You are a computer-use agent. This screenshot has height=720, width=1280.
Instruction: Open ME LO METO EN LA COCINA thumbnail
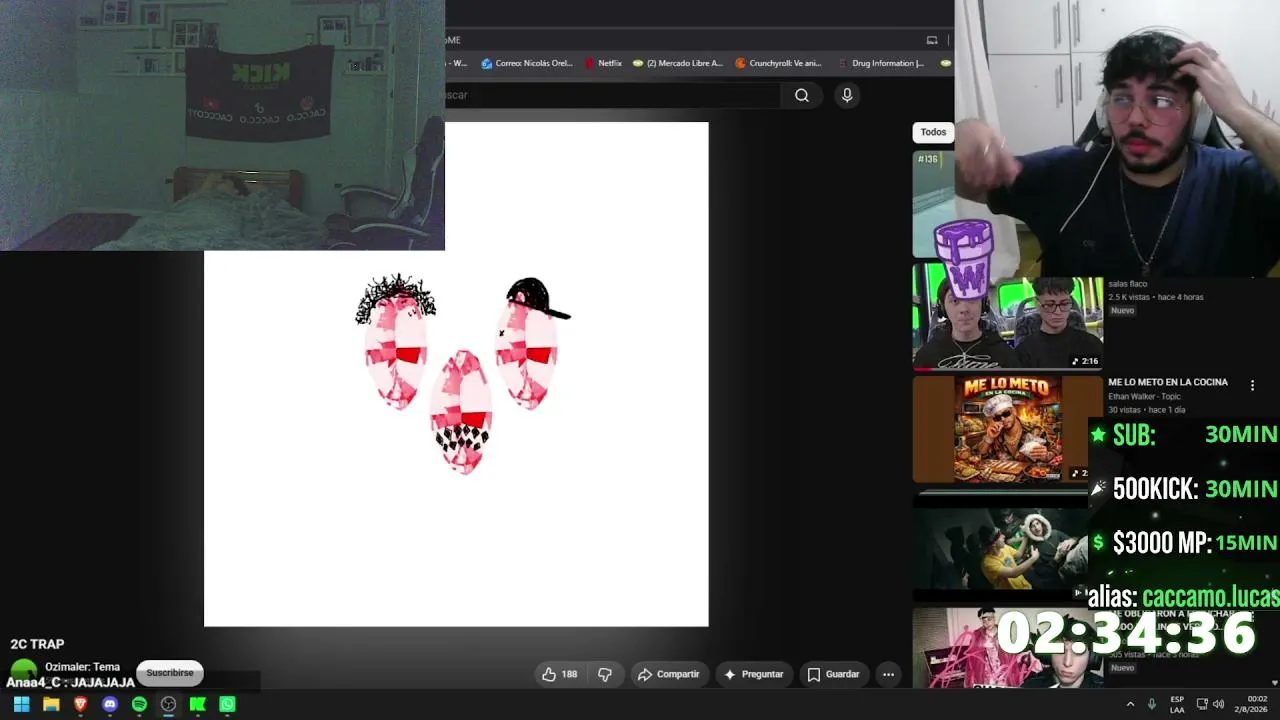click(x=1008, y=429)
